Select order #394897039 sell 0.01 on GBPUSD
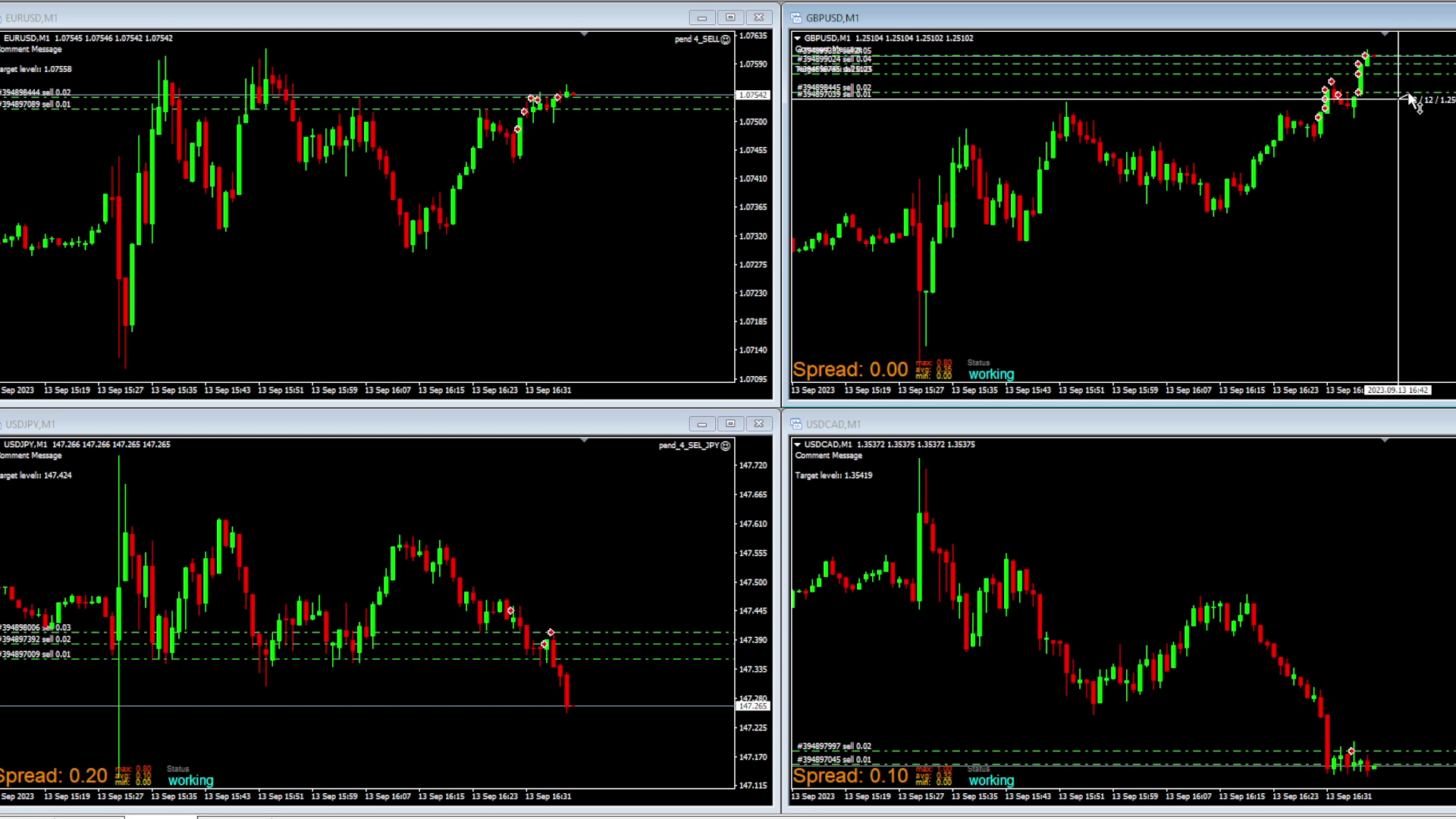Viewport: 1456px width, 819px height. click(x=834, y=94)
